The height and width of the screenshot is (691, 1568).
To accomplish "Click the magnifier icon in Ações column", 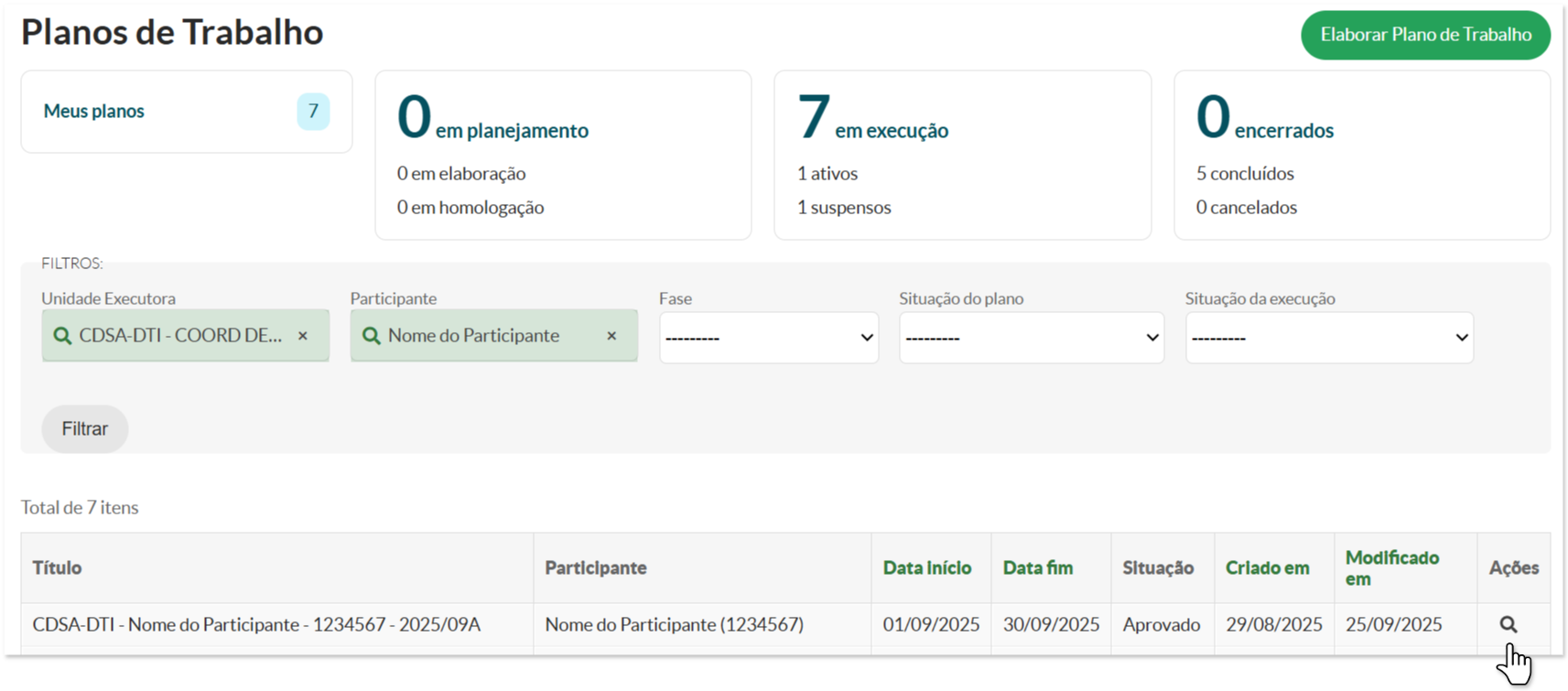I will [x=1508, y=624].
